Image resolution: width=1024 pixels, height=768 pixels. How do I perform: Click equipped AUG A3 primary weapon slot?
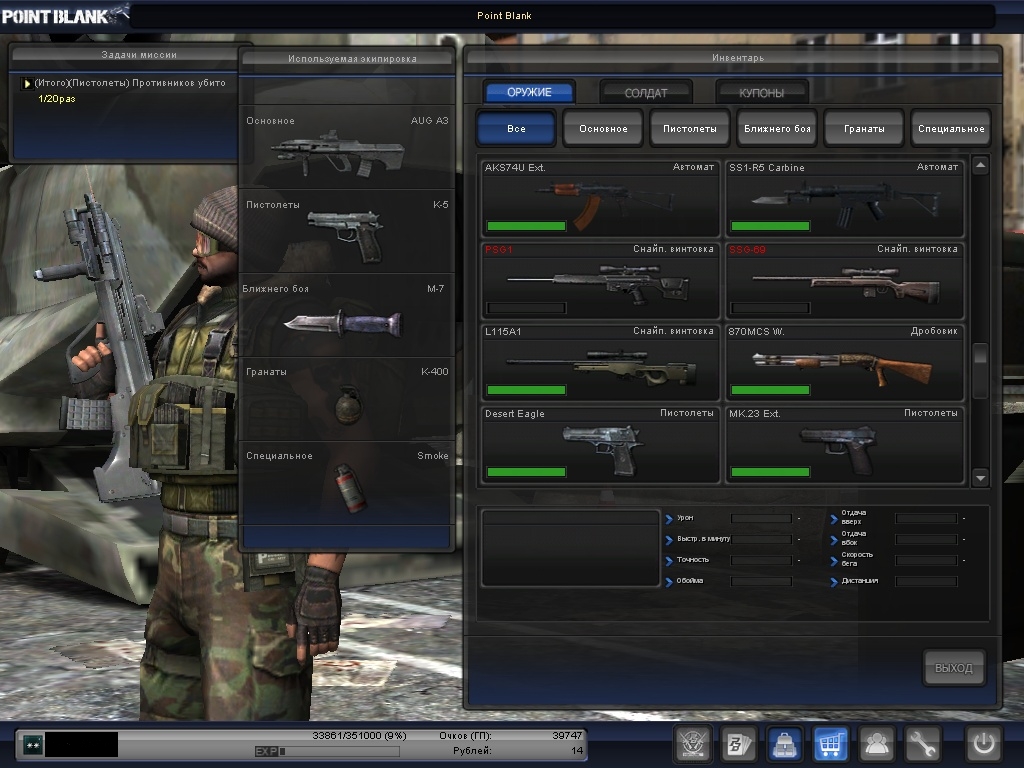pyautogui.click(x=347, y=148)
